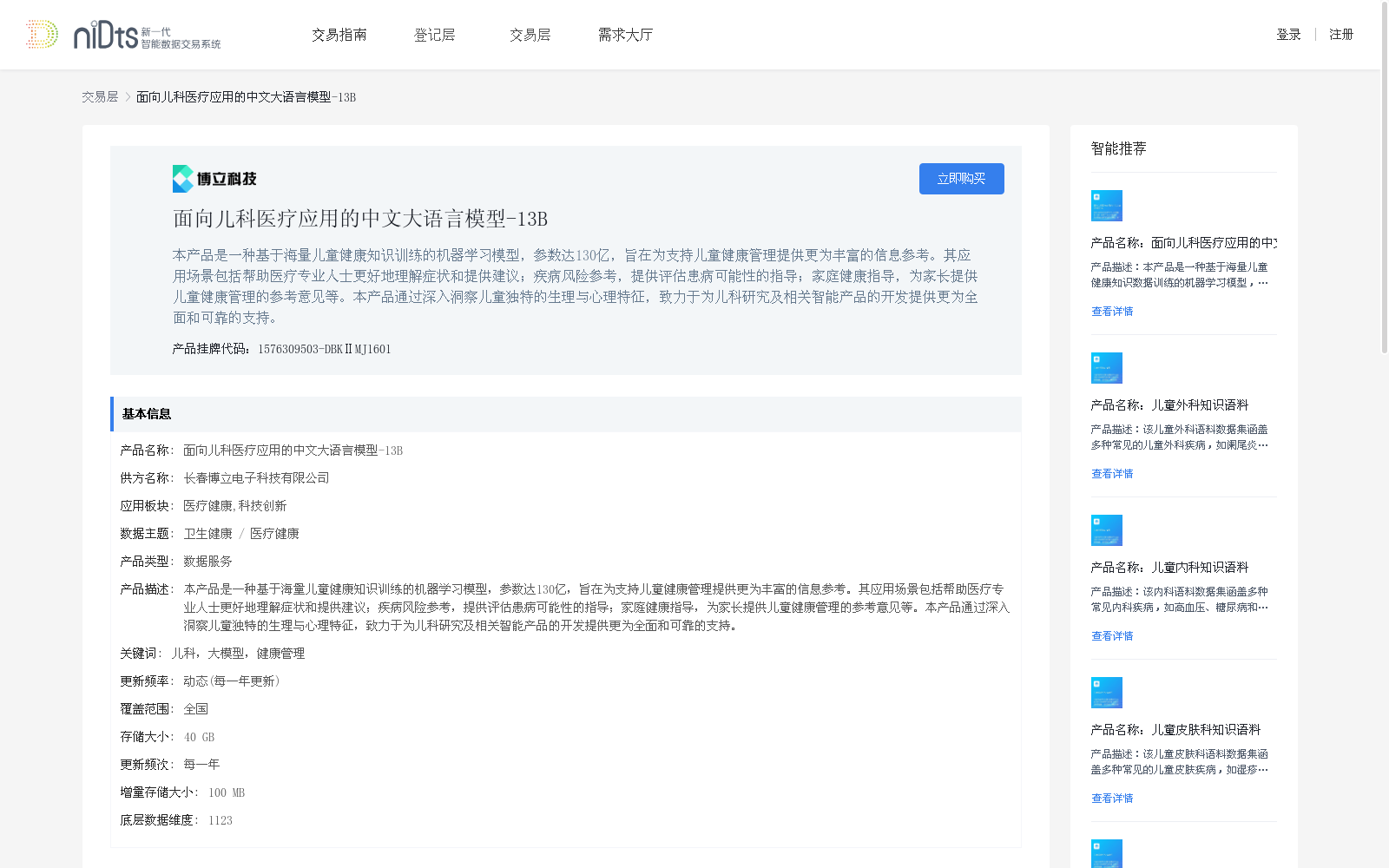
Task: View details of 儿童内科知识语料
Action: 1112,636
